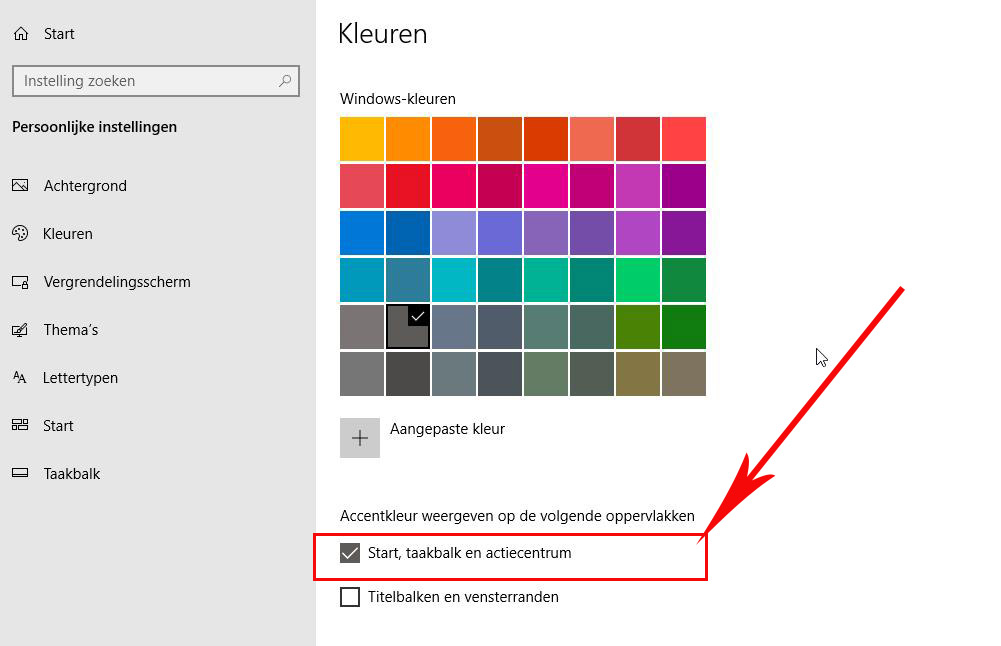Viewport: 1001px width, 646px height.
Task: Click the Achtergrond picture icon
Action: pos(20,186)
